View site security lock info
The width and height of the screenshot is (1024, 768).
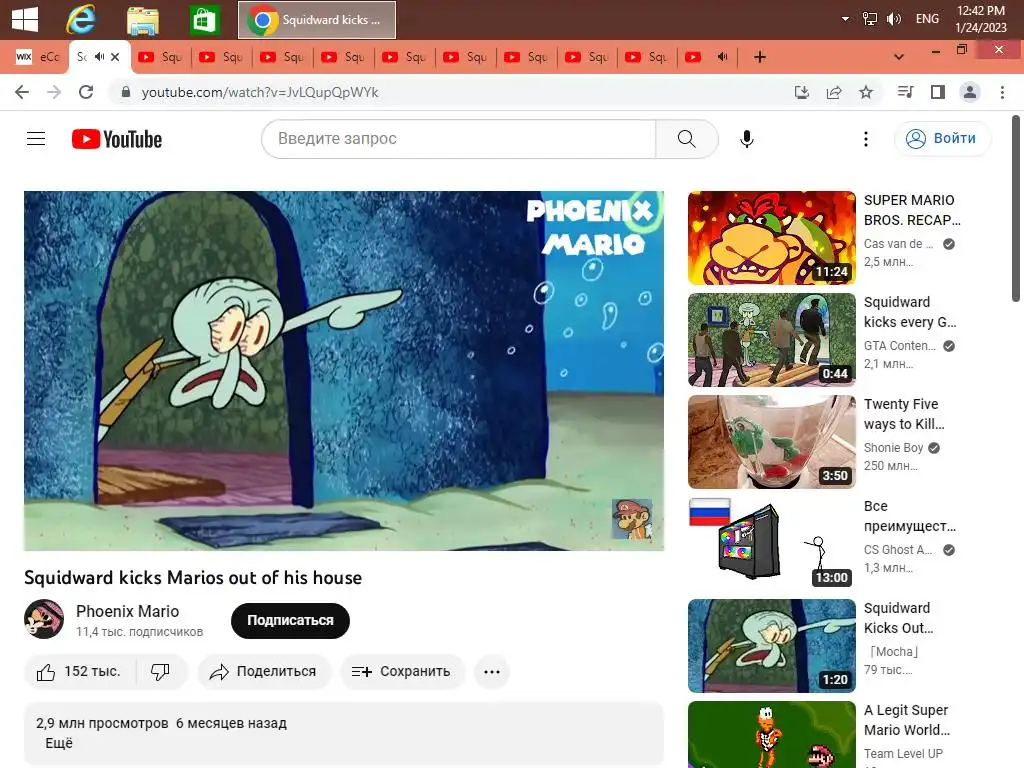(126, 92)
